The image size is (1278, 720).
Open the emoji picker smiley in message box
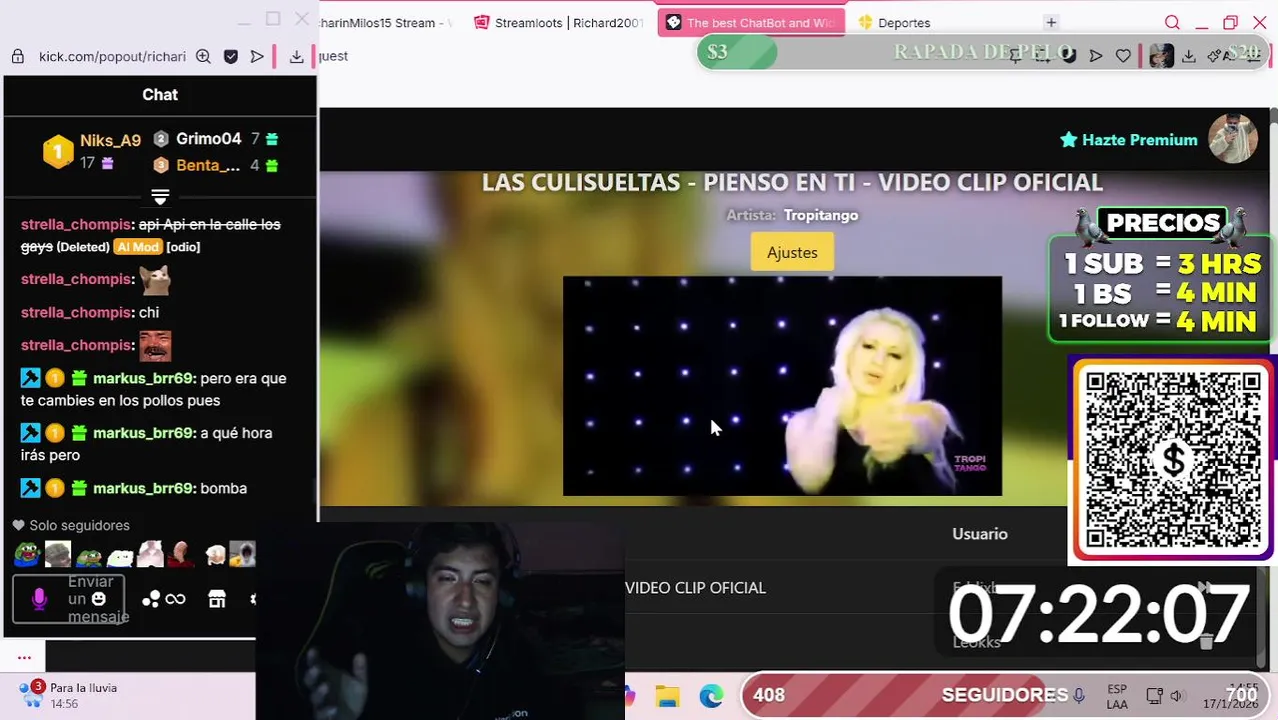pyautogui.click(x=98, y=598)
